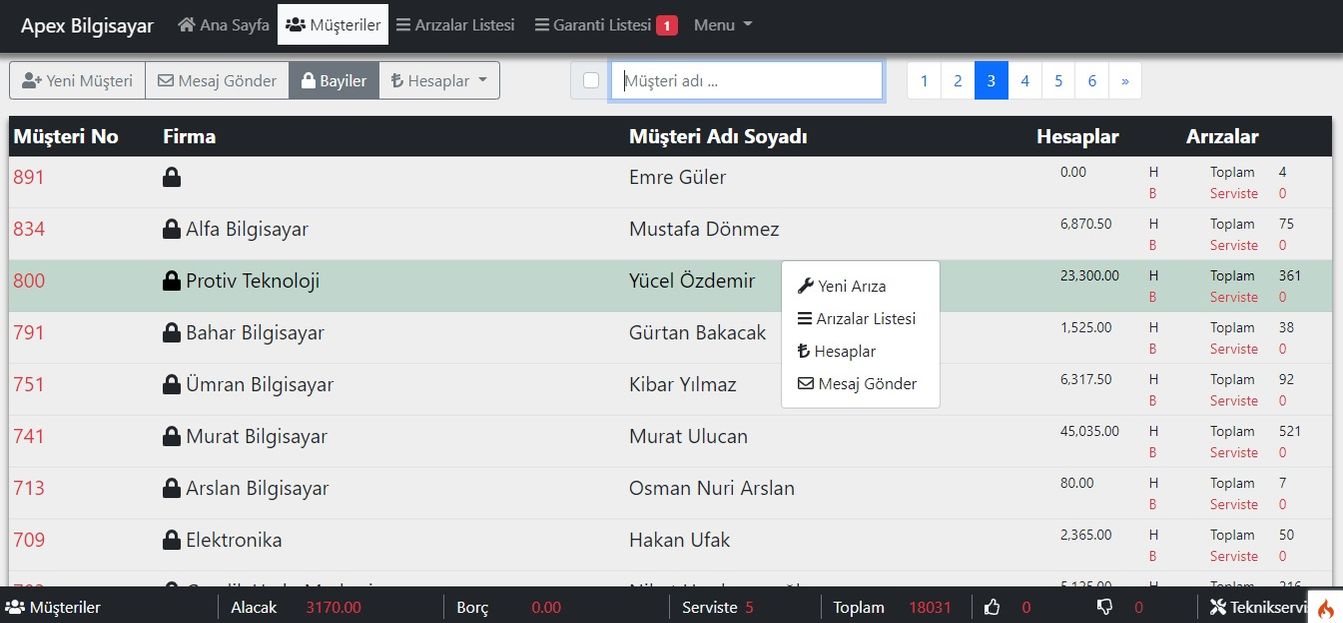Image resolution: width=1343 pixels, height=623 pixels.
Task: Select customer name Kibar Yılmaz
Action: [683, 385]
